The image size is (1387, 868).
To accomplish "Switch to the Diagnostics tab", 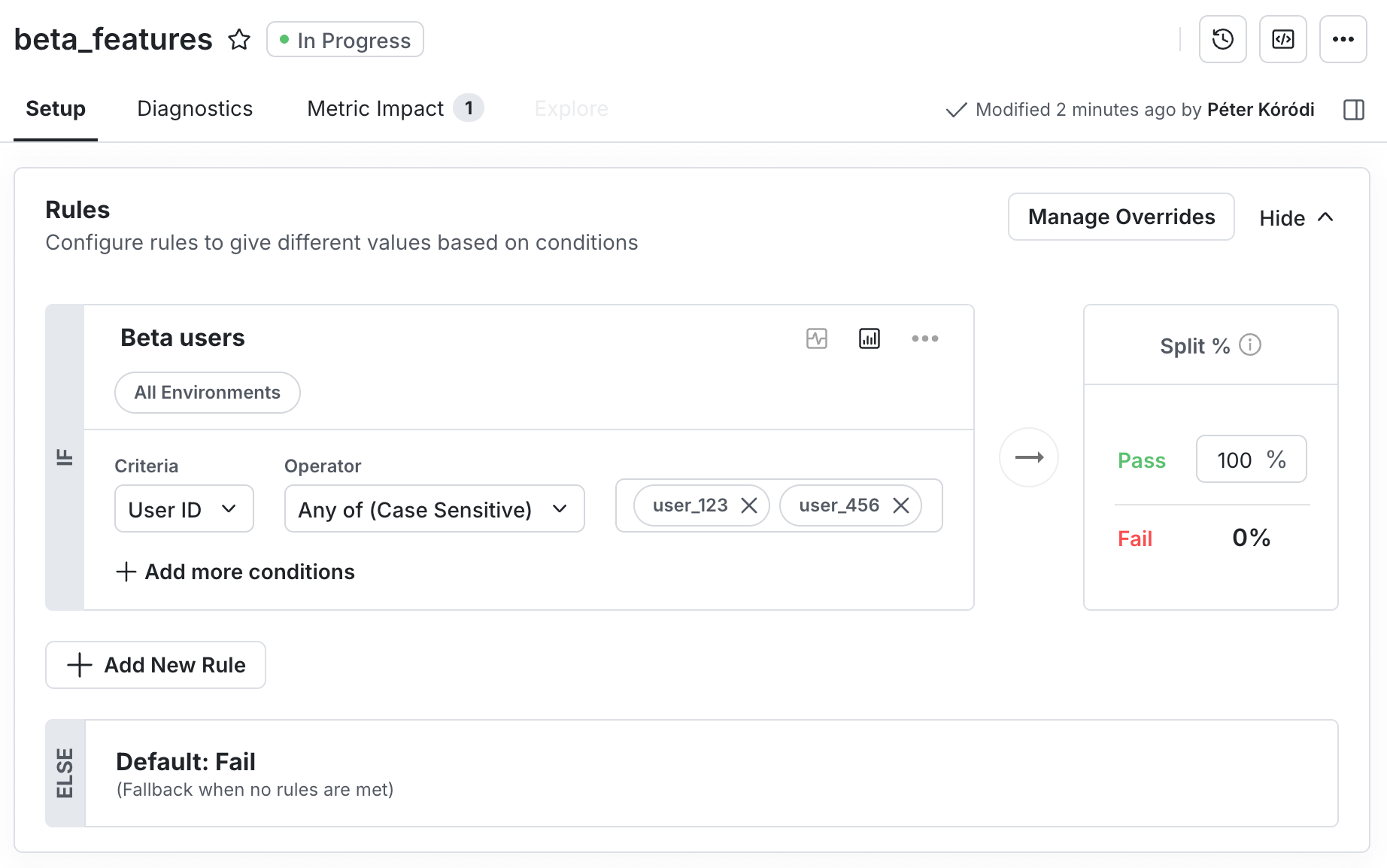I will coord(194,108).
